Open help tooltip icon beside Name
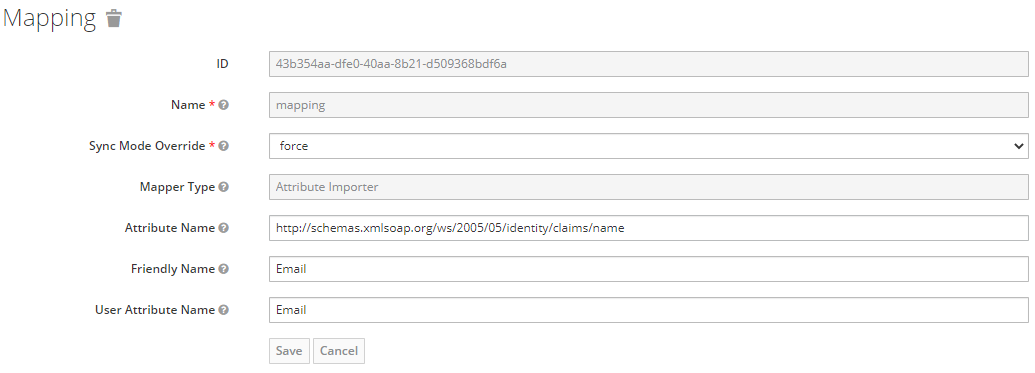 [x=224, y=105]
